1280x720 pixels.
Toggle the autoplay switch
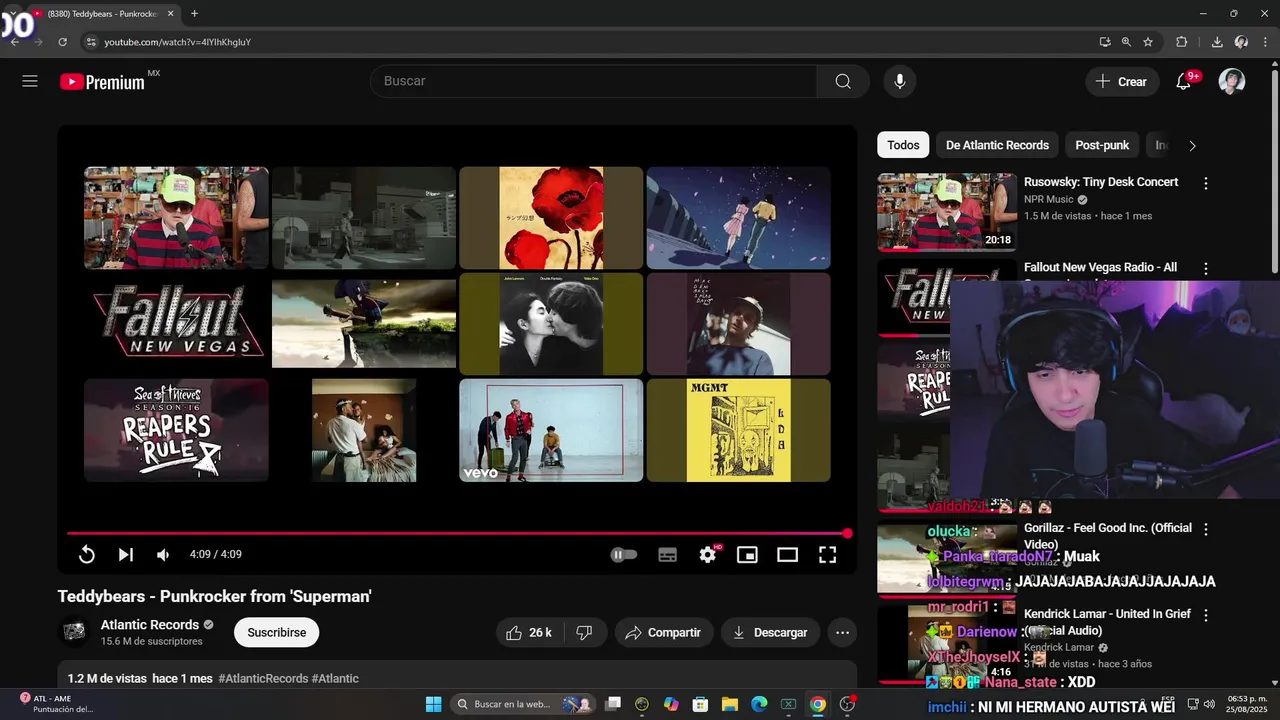point(624,555)
